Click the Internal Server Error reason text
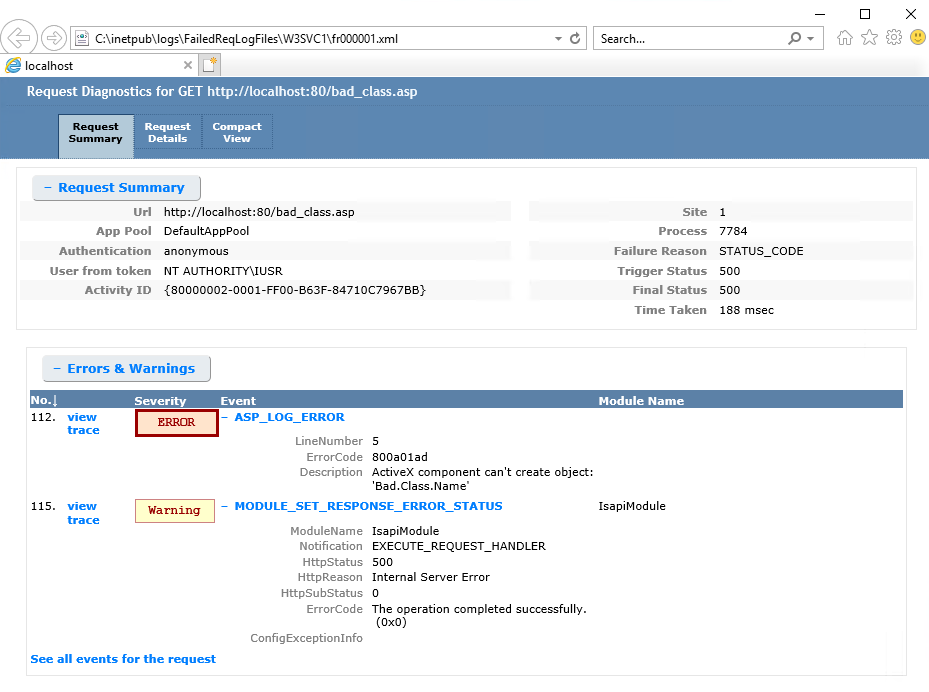The image size is (929, 692). (x=431, y=577)
